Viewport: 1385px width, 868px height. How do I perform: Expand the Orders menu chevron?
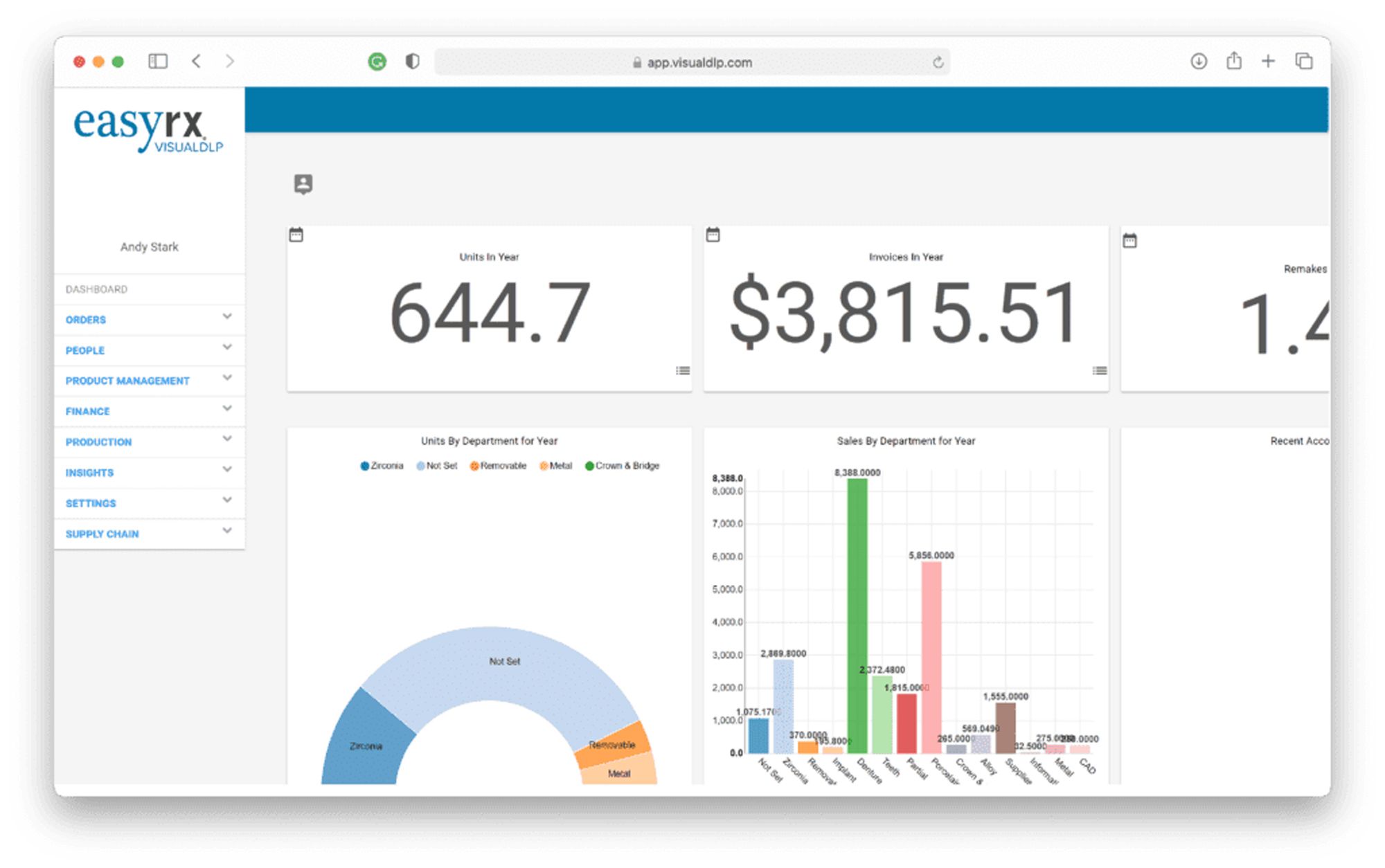tap(227, 317)
